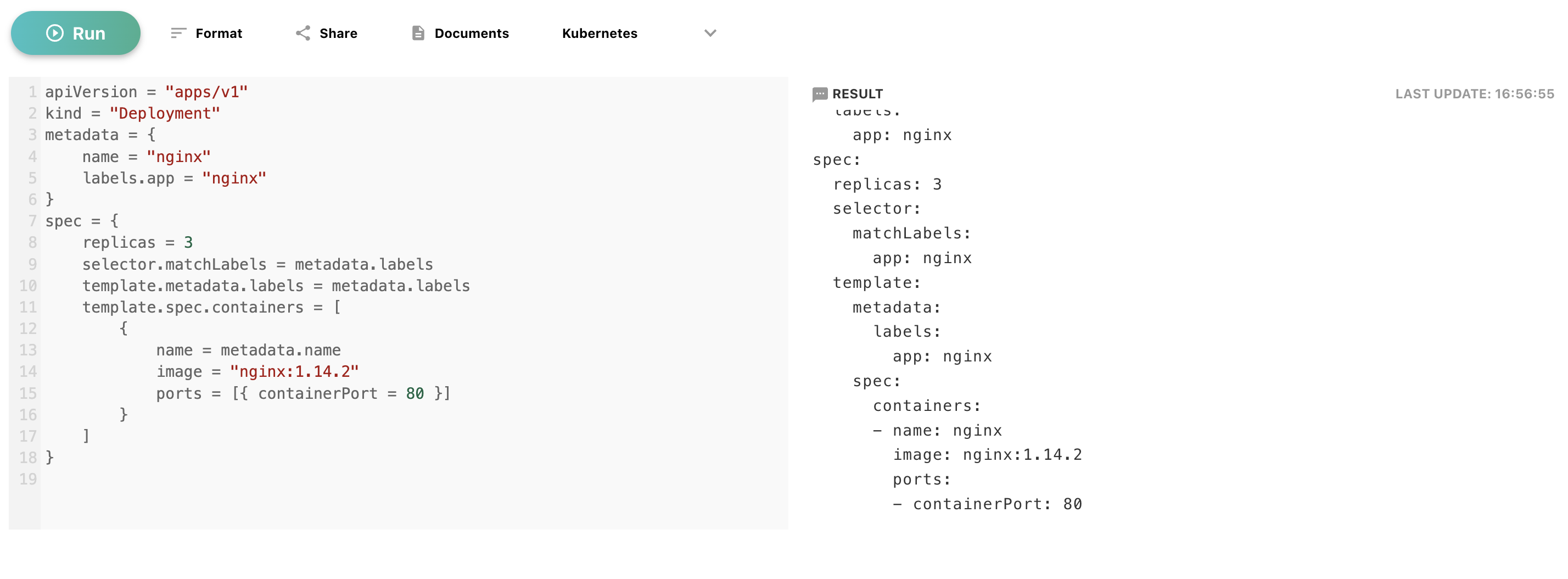Click the Share button label

pos(338,33)
